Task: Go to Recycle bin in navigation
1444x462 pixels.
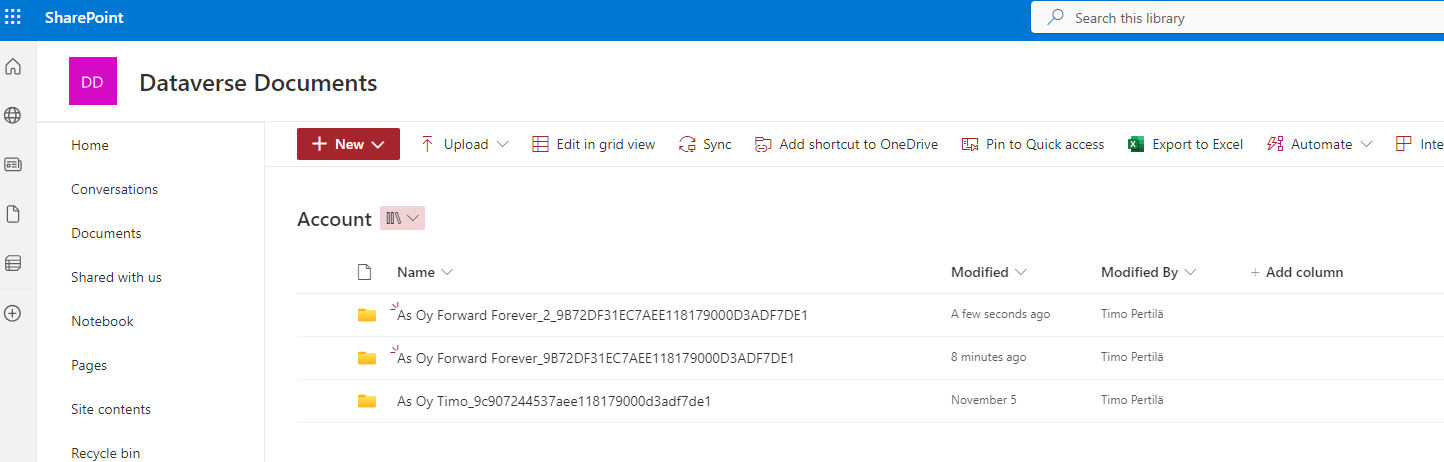Action: tap(105, 453)
